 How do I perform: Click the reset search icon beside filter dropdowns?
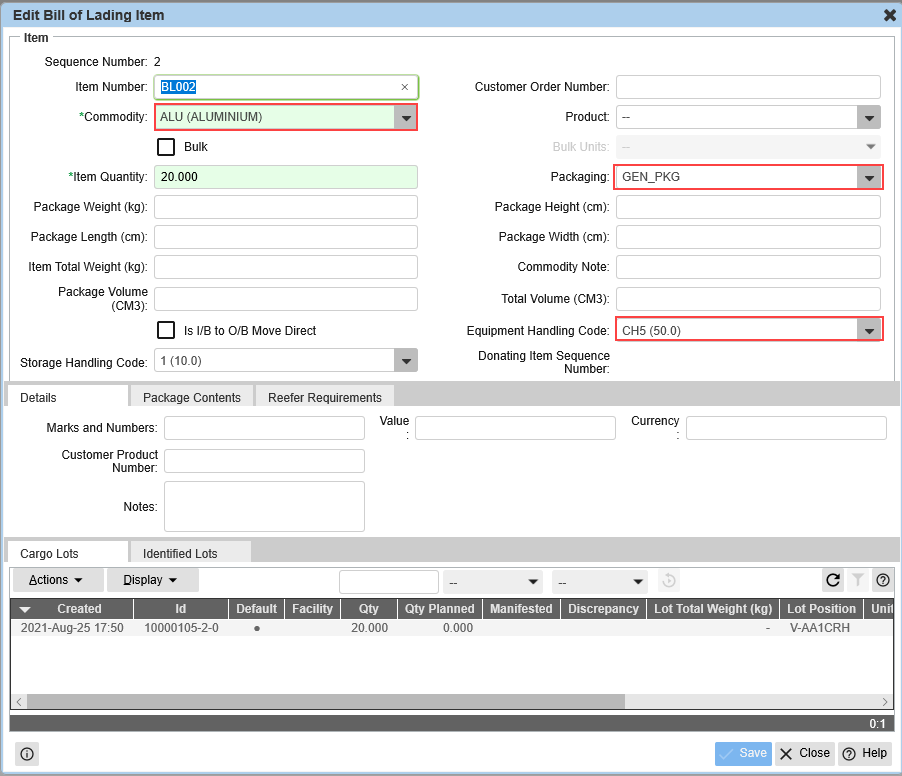point(668,580)
